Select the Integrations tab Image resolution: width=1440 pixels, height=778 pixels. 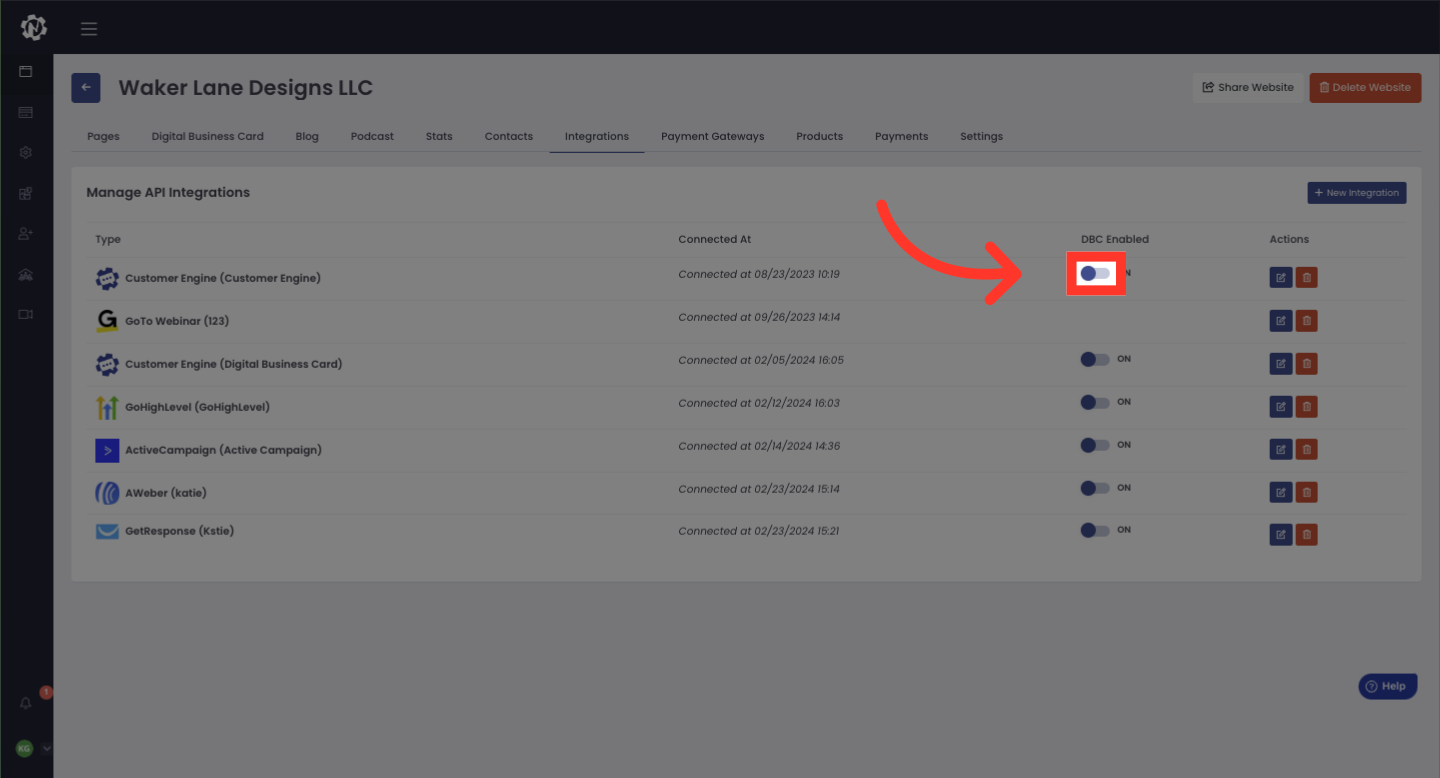click(x=597, y=136)
